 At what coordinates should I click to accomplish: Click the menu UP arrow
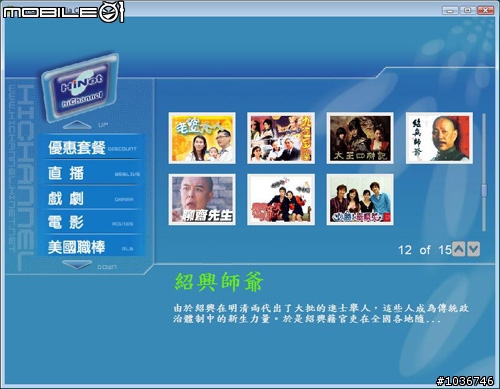point(77,125)
